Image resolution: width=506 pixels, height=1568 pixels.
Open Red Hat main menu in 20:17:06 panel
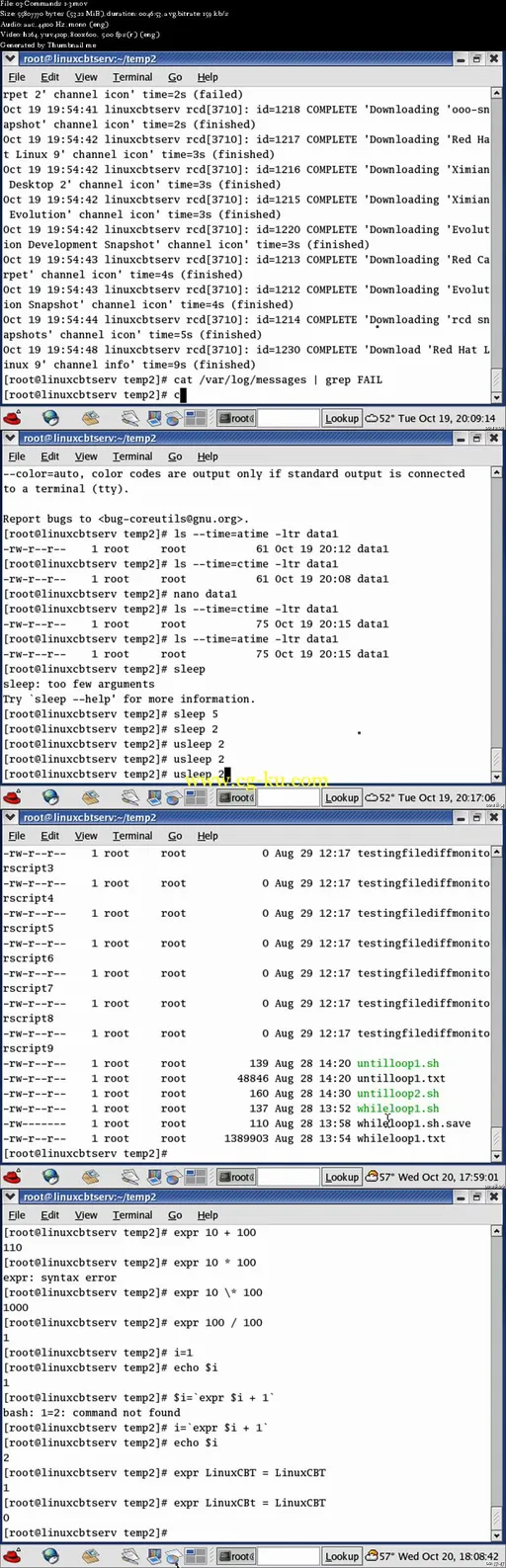pyautogui.click(x=12, y=797)
